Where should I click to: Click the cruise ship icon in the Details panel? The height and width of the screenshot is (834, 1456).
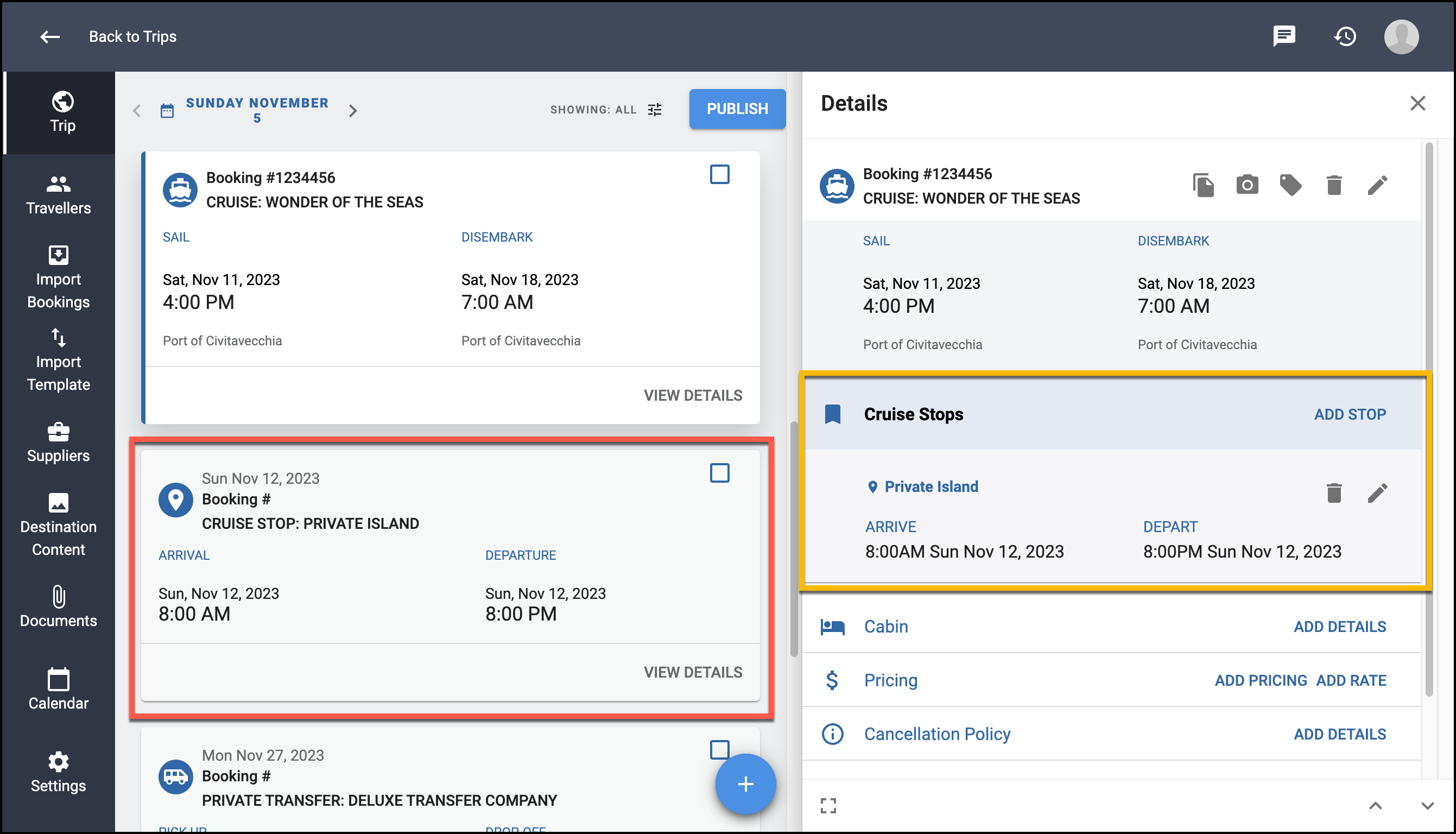tap(837, 186)
